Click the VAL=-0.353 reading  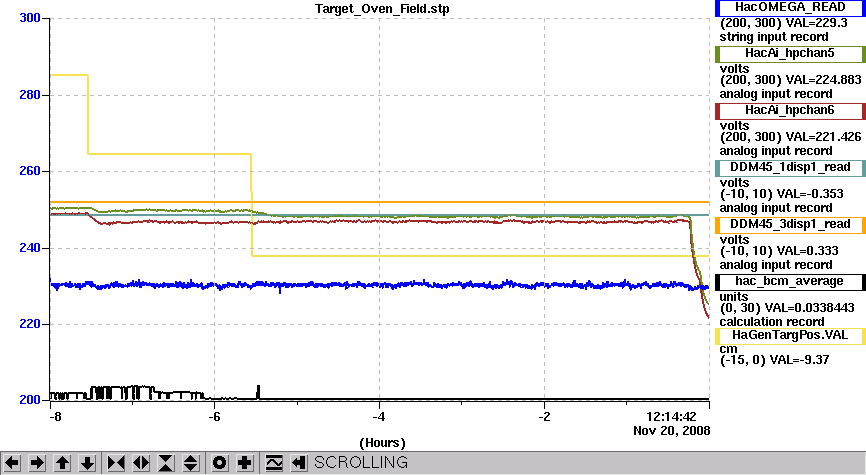coord(810,194)
